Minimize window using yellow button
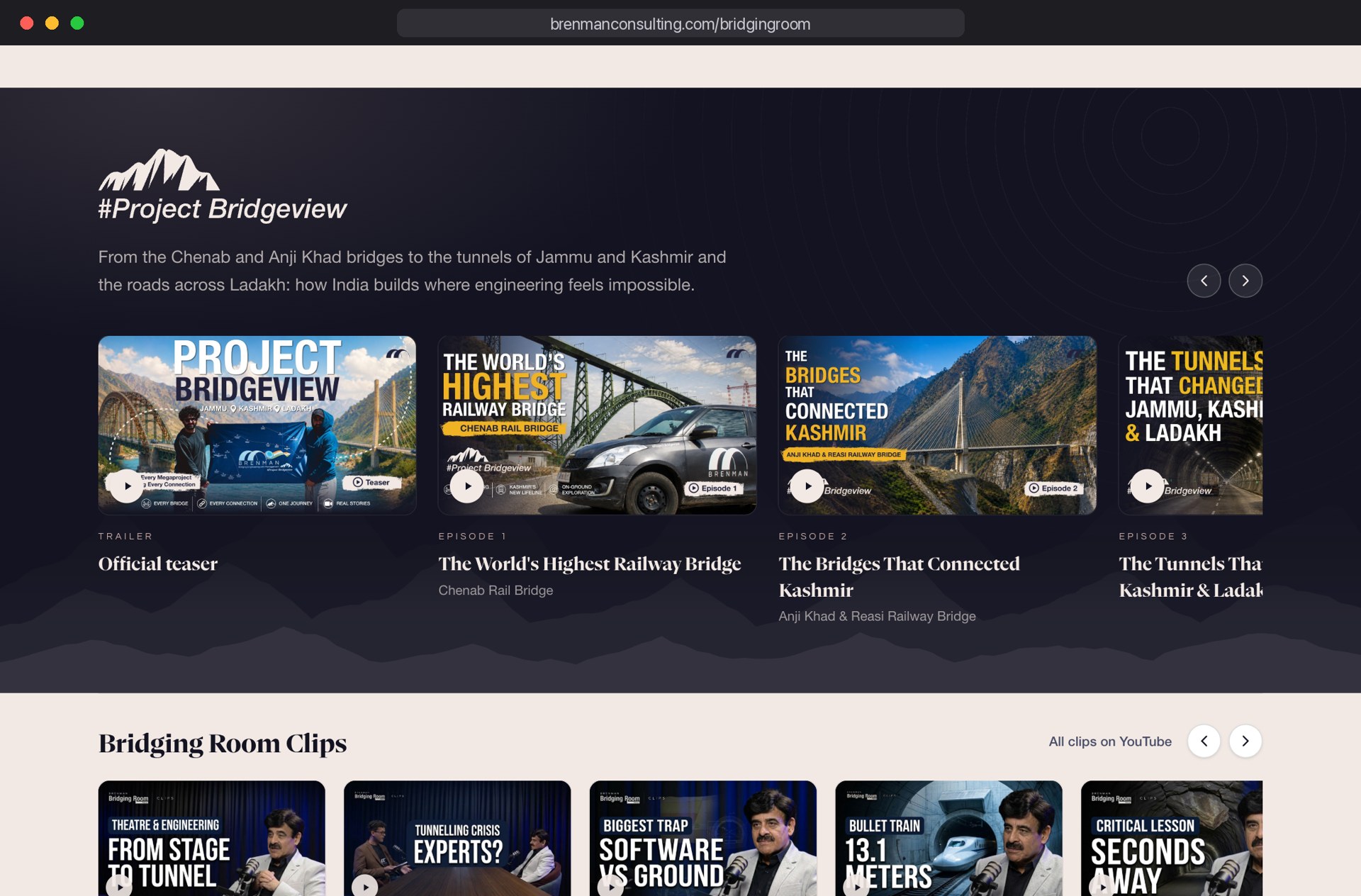 tap(52, 23)
